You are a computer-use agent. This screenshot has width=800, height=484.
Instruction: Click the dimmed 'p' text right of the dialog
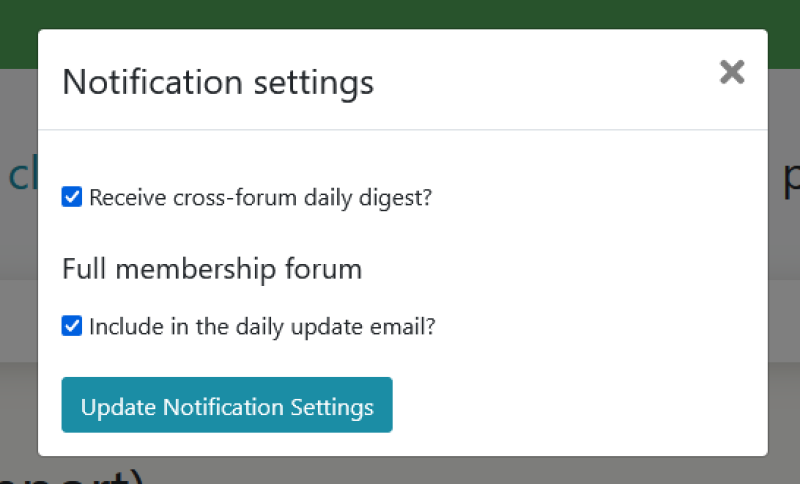789,178
